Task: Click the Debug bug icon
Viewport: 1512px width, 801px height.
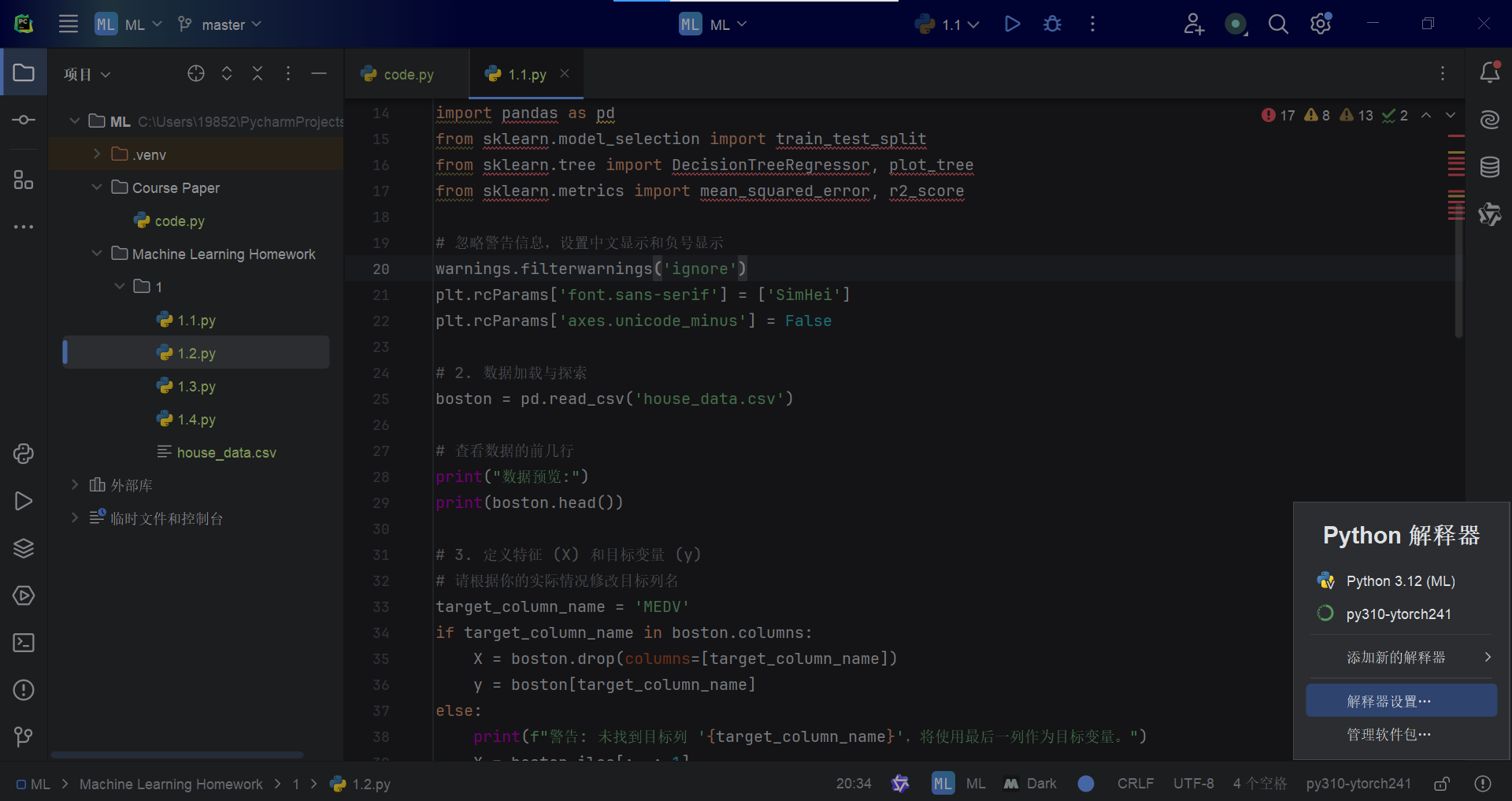Action: click(1052, 24)
